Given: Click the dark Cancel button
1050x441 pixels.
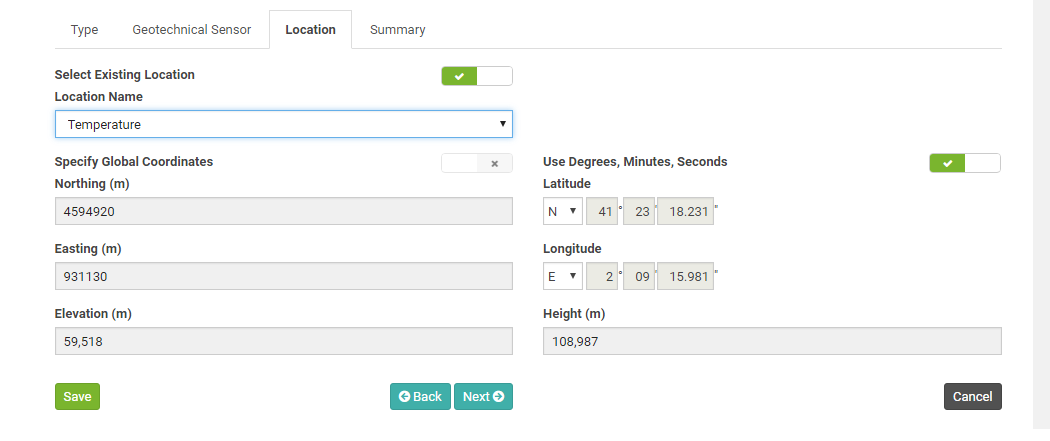Looking at the screenshot, I should pos(972,397).
